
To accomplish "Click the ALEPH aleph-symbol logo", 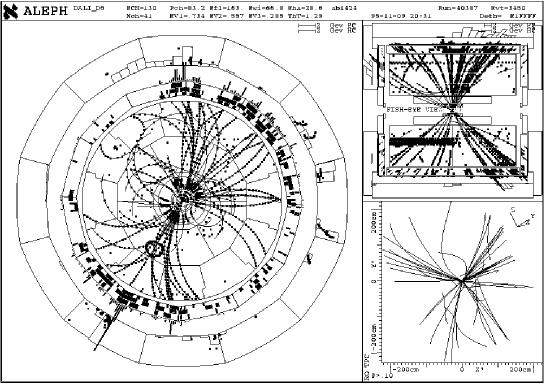I will (10, 11).
